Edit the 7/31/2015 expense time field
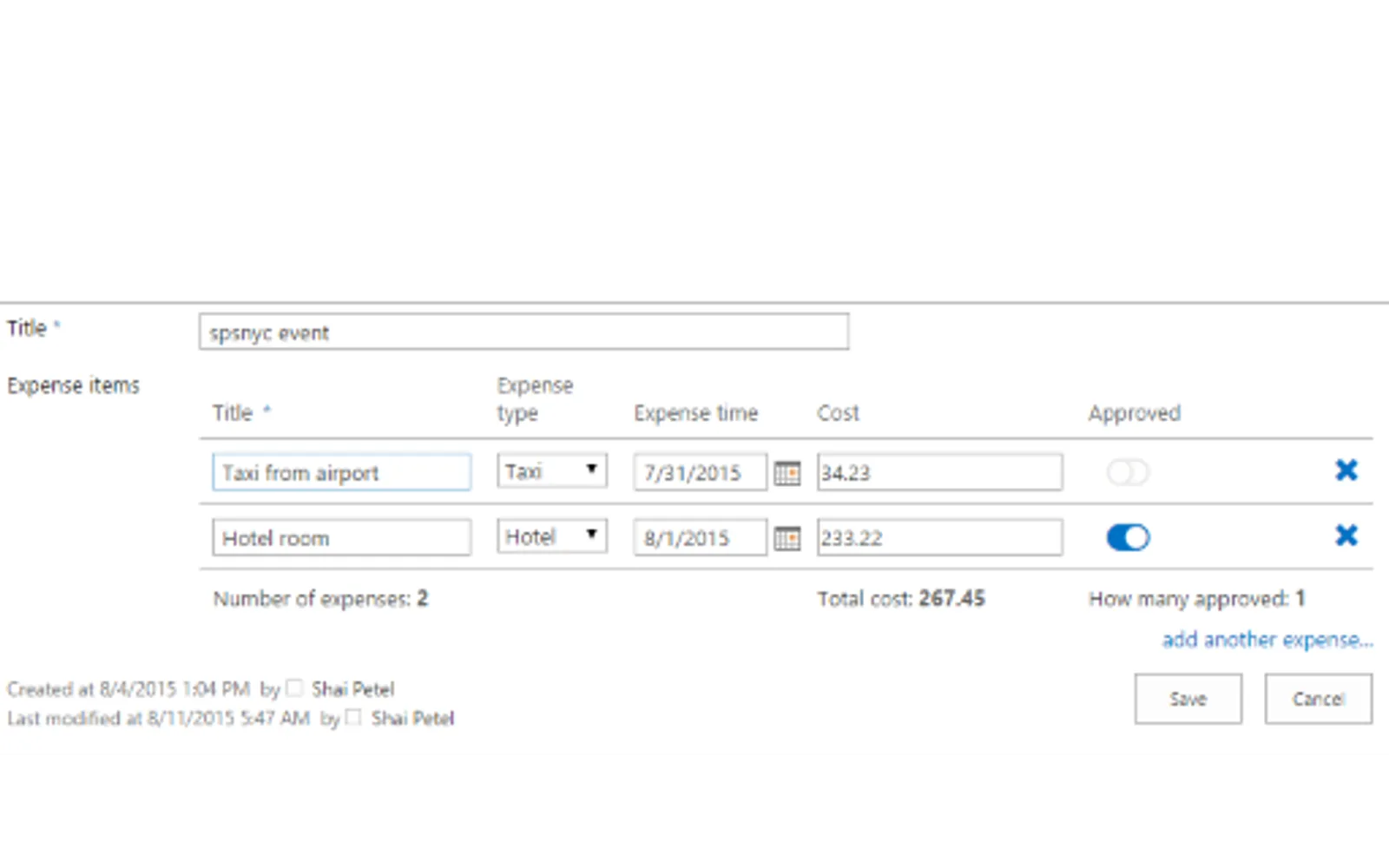Image resolution: width=1389 pixels, height=868 pixels. [701, 472]
